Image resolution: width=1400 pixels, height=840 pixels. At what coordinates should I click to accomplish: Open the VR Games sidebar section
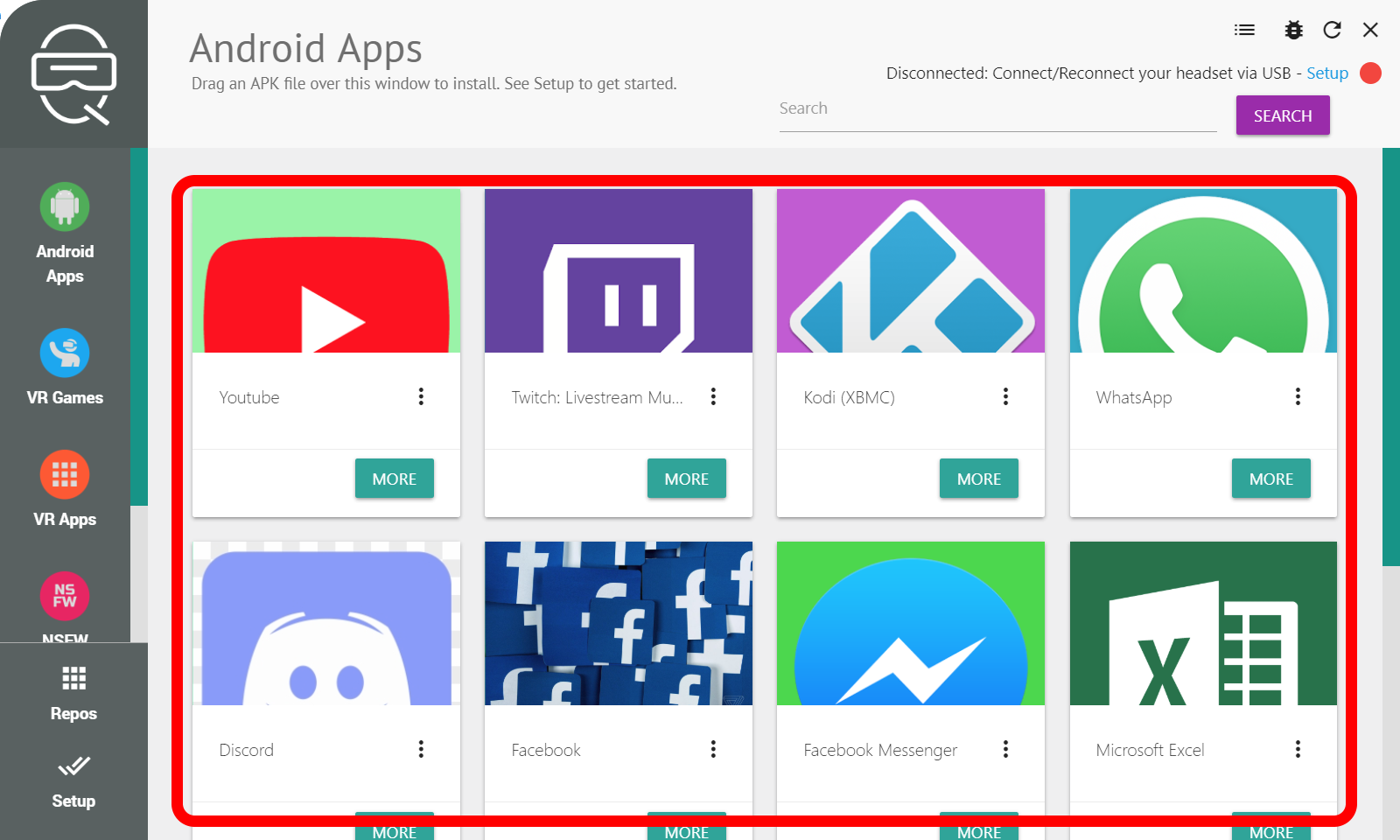65,367
